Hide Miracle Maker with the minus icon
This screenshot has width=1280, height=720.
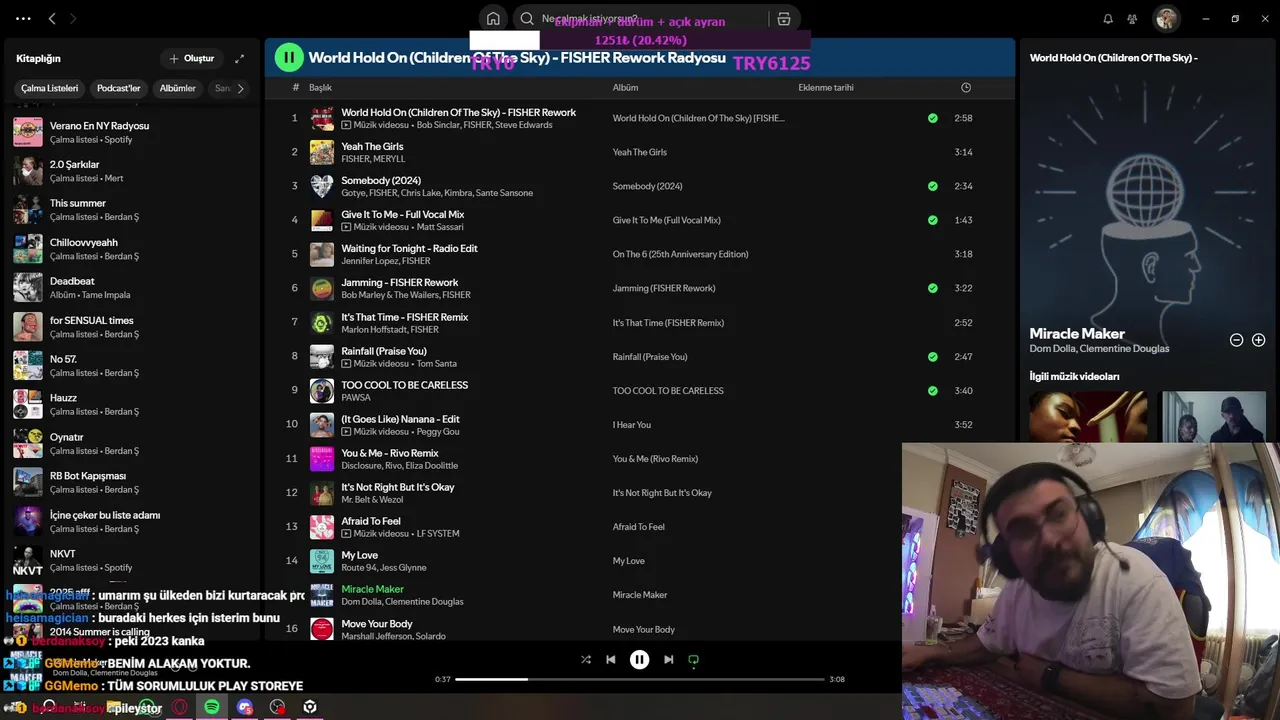(x=1236, y=340)
